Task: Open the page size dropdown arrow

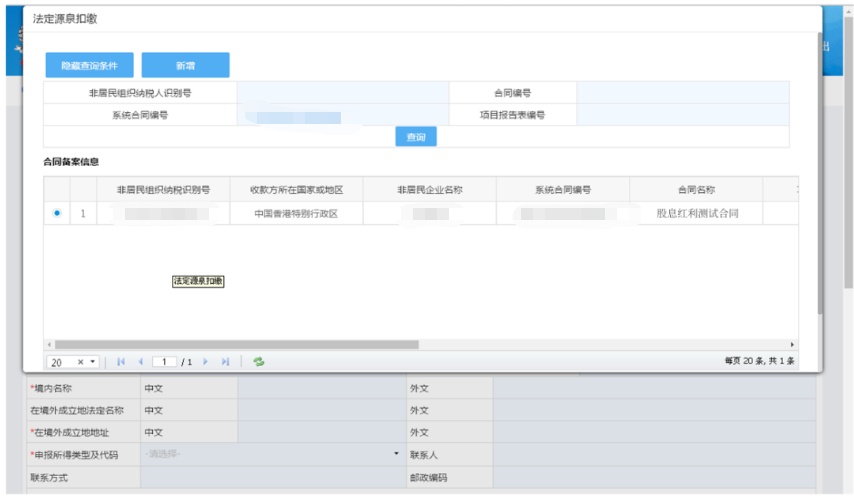Action: pyautogui.click(x=93, y=361)
